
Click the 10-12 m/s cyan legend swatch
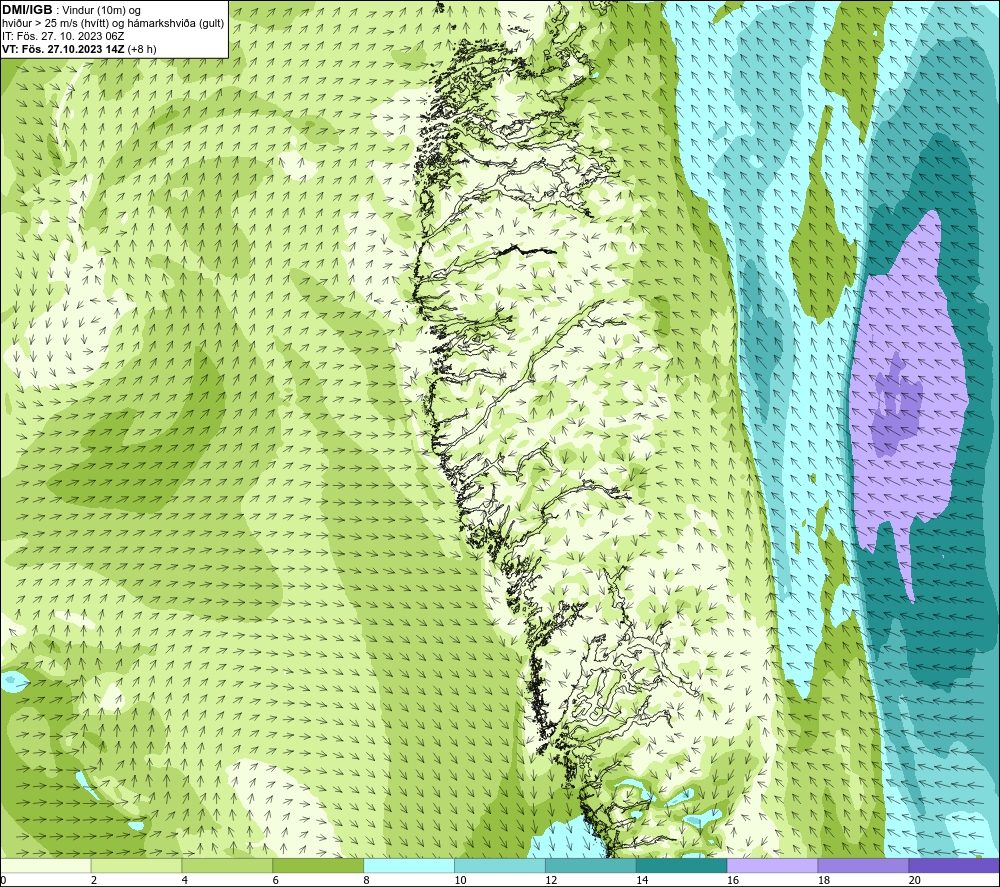pos(499,866)
